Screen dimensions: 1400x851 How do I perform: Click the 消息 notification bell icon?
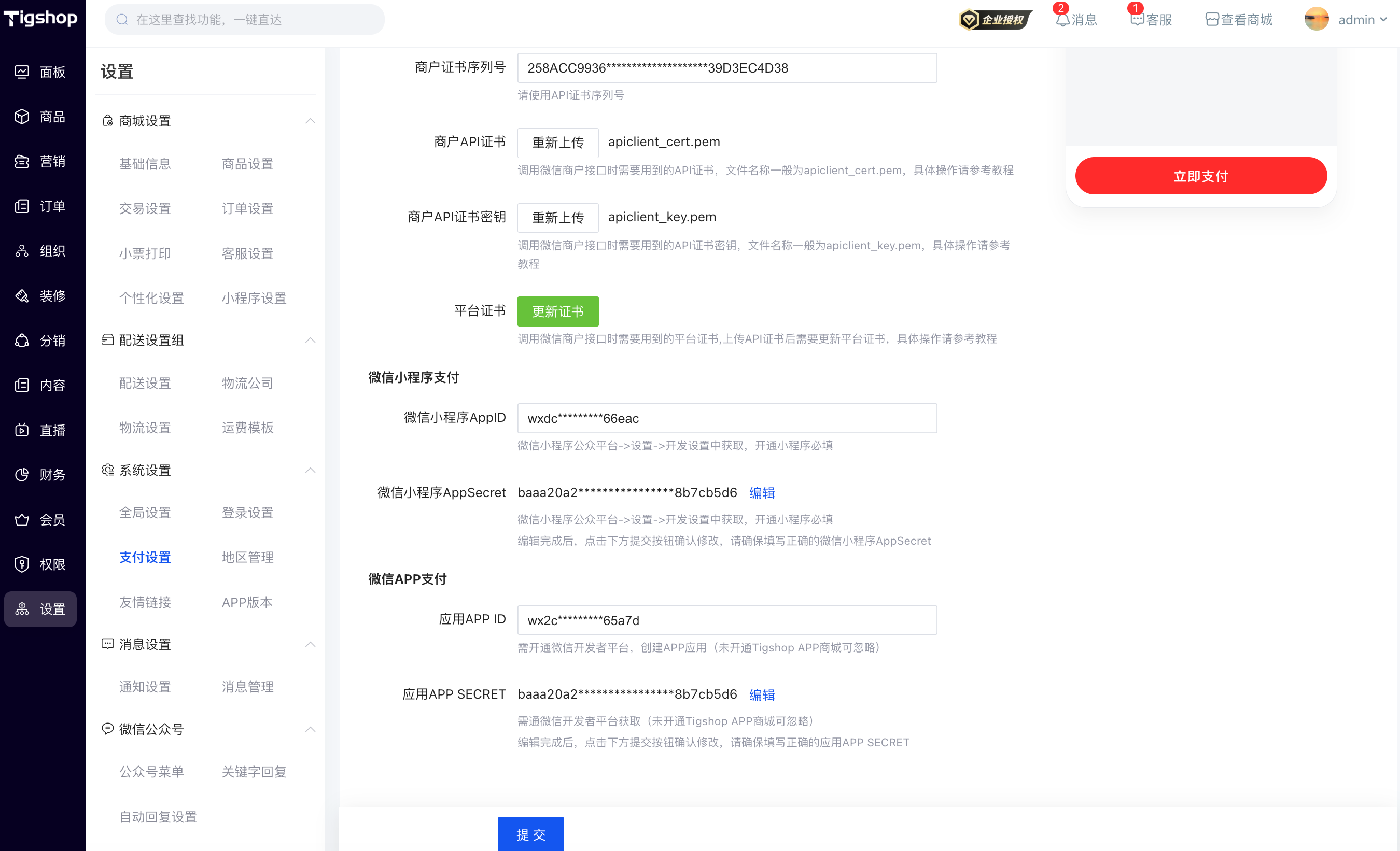click(x=1062, y=20)
